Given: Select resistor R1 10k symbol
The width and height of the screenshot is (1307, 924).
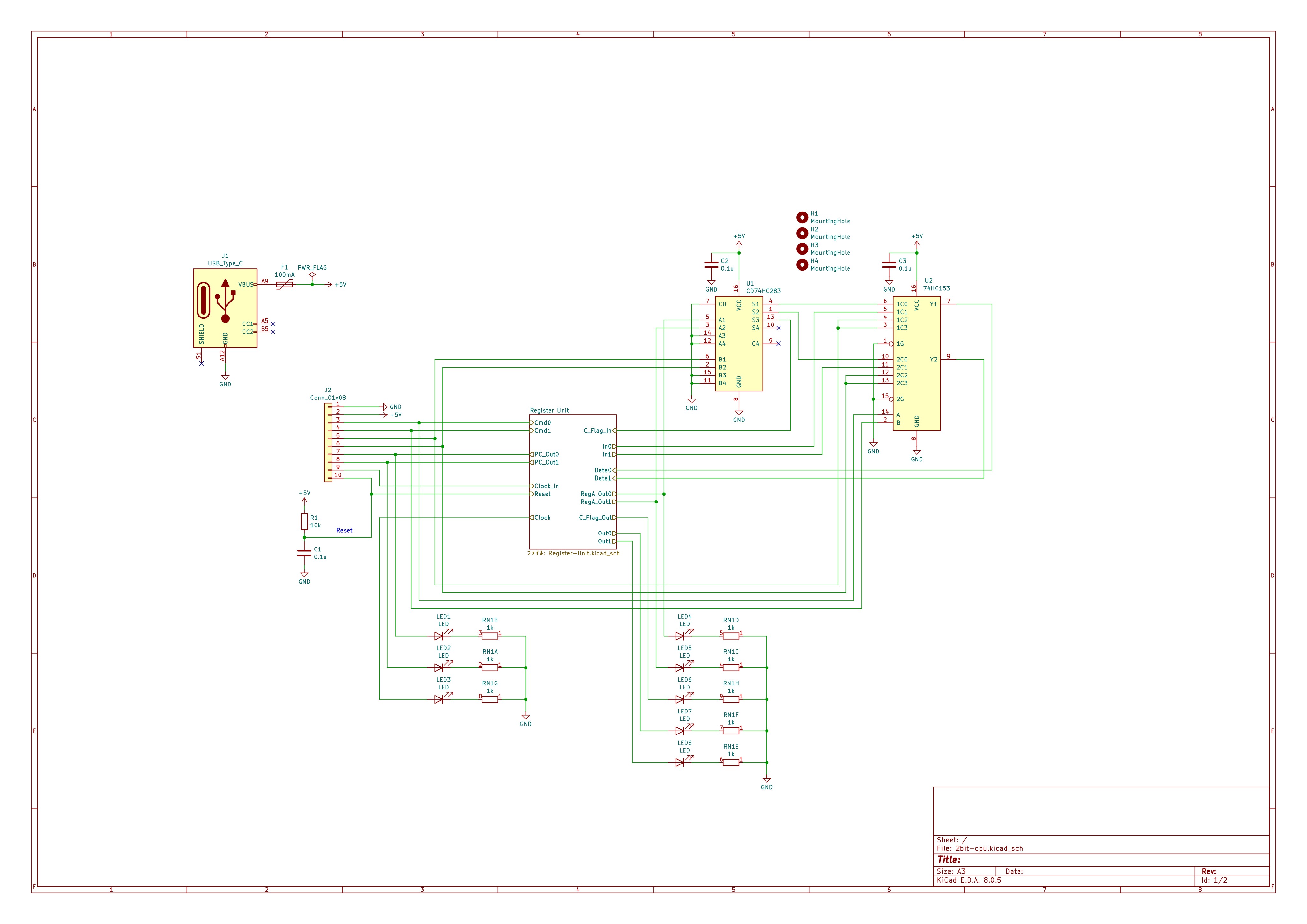Looking at the screenshot, I should 304,521.
